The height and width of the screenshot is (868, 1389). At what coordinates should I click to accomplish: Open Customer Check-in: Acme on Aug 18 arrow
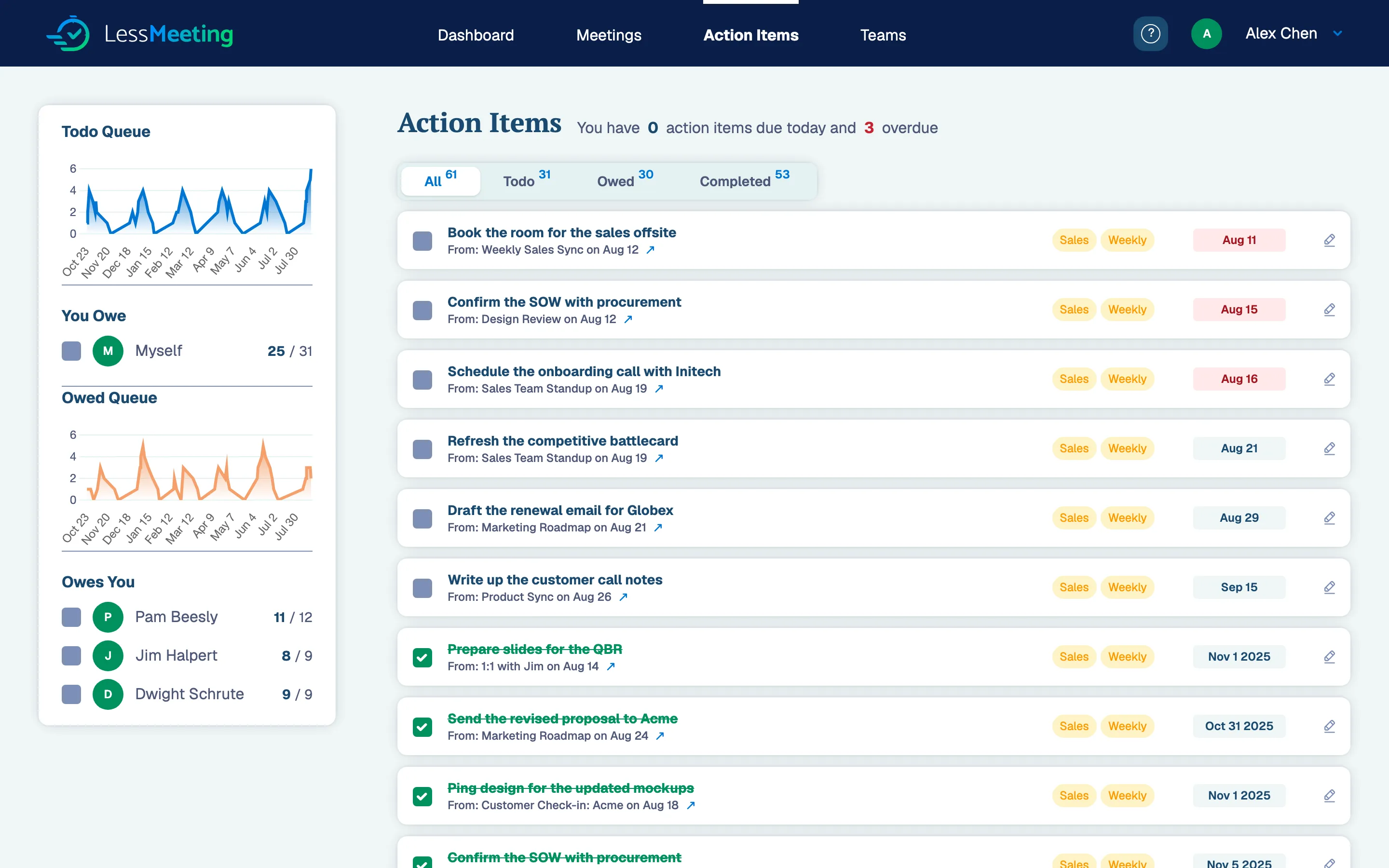point(691,805)
